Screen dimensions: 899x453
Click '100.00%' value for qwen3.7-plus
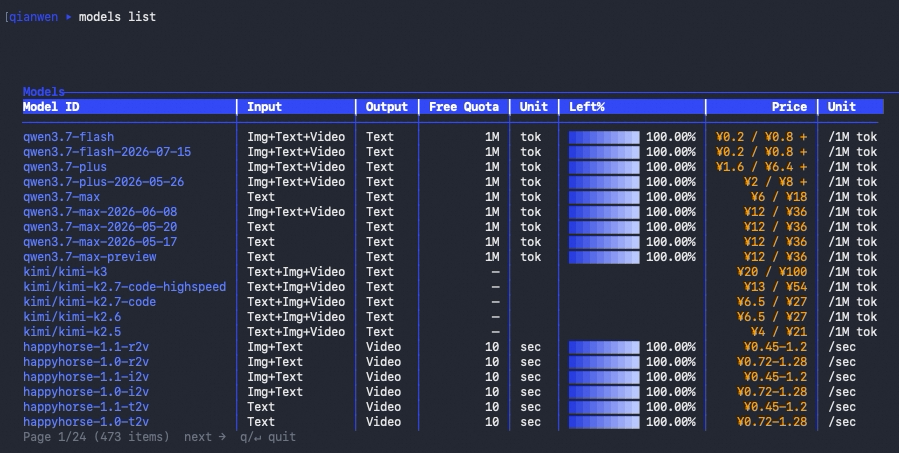pos(671,167)
